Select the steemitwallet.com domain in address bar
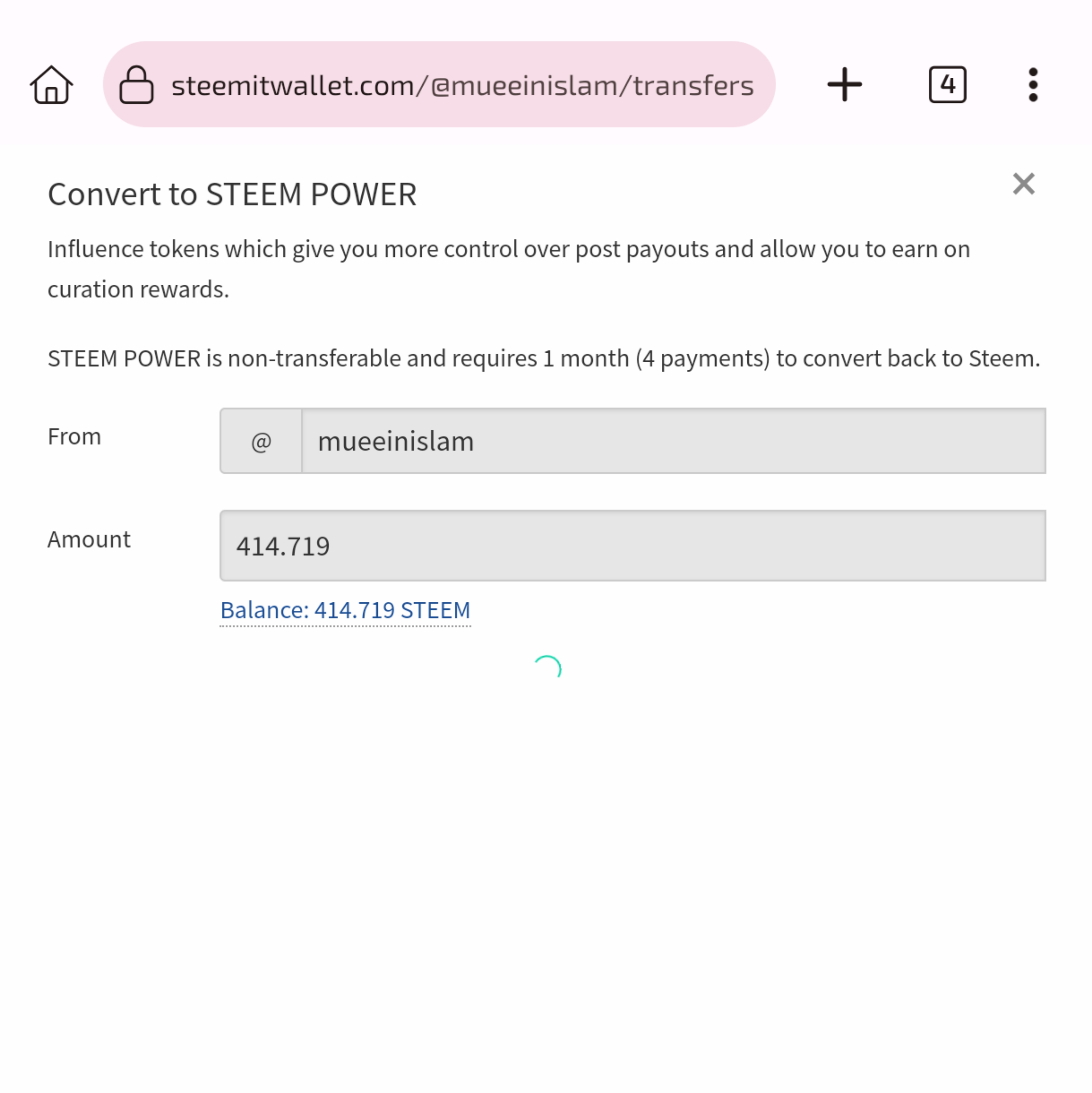 (x=293, y=86)
